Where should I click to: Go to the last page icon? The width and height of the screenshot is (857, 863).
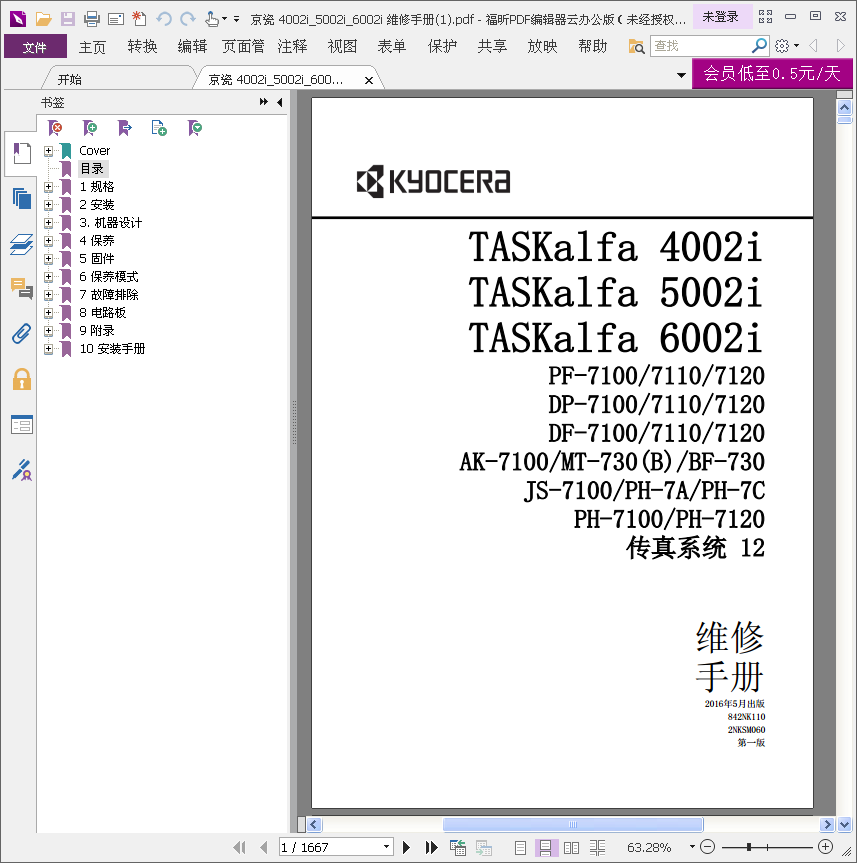pyautogui.click(x=431, y=847)
